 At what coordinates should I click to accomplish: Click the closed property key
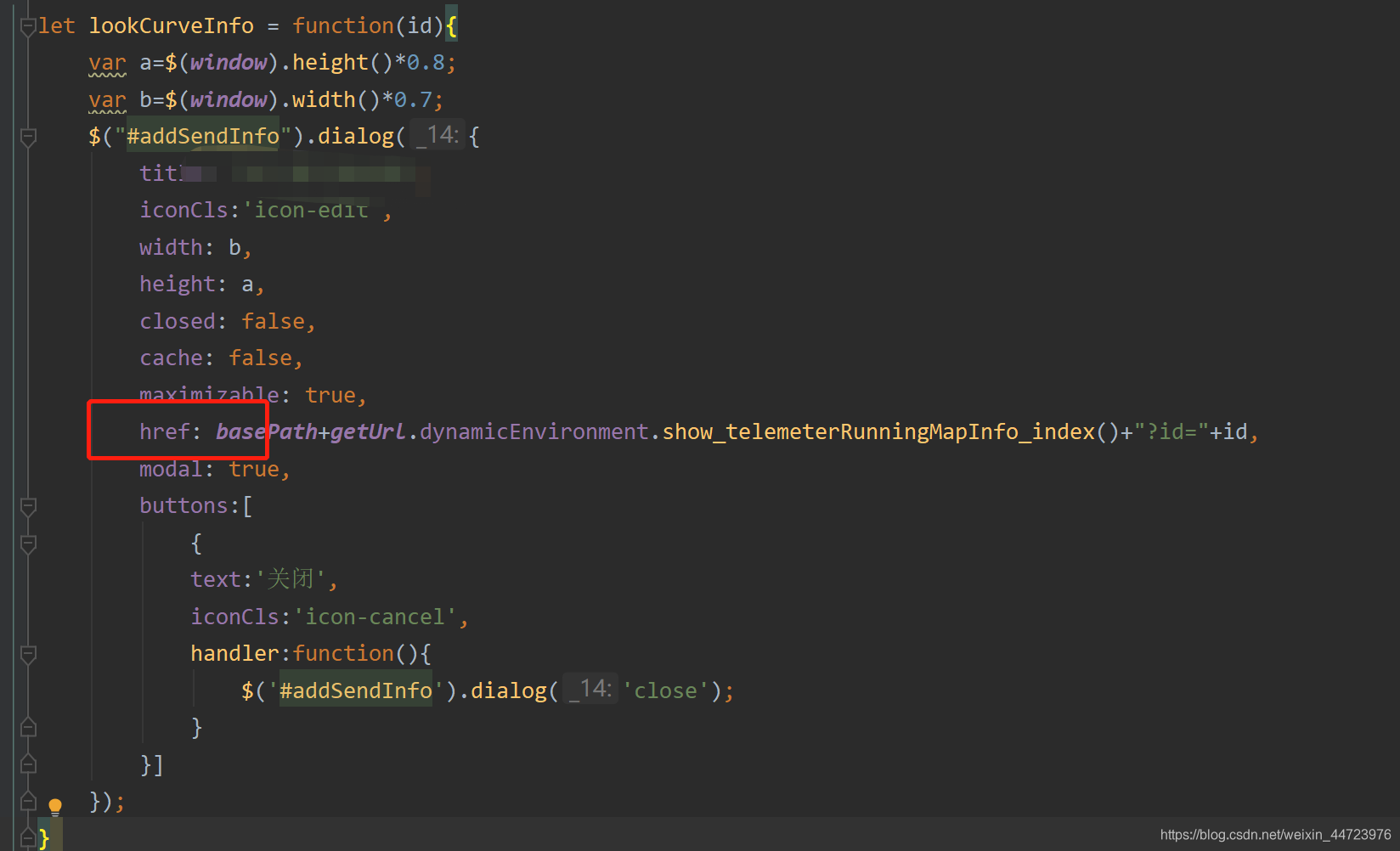click(x=178, y=321)
